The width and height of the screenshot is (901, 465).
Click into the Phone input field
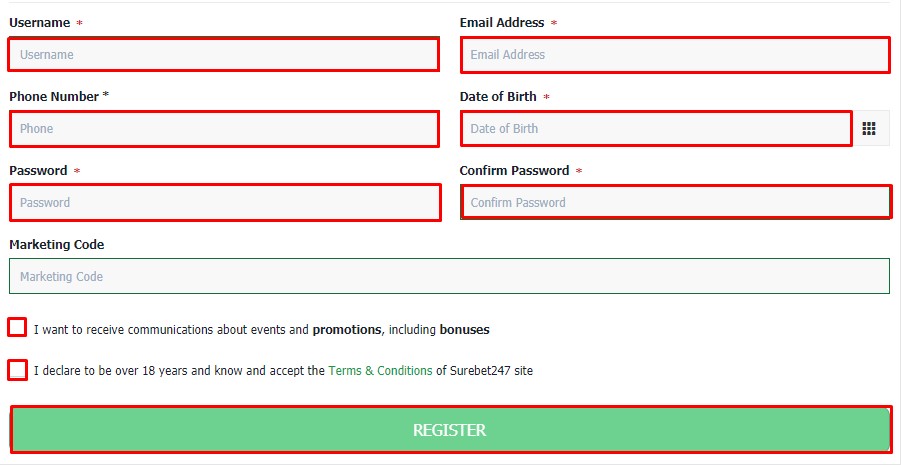[224, 129]
